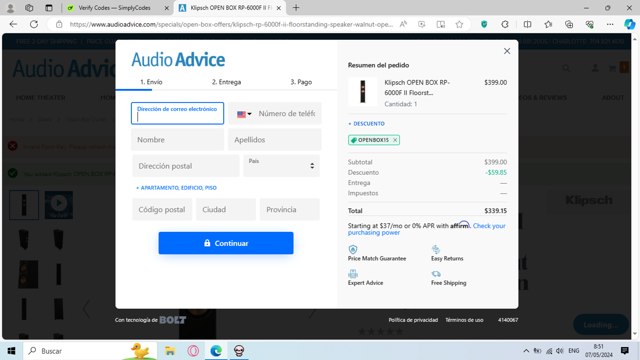Click the Audio Advice logo in modal

(178, 60)
